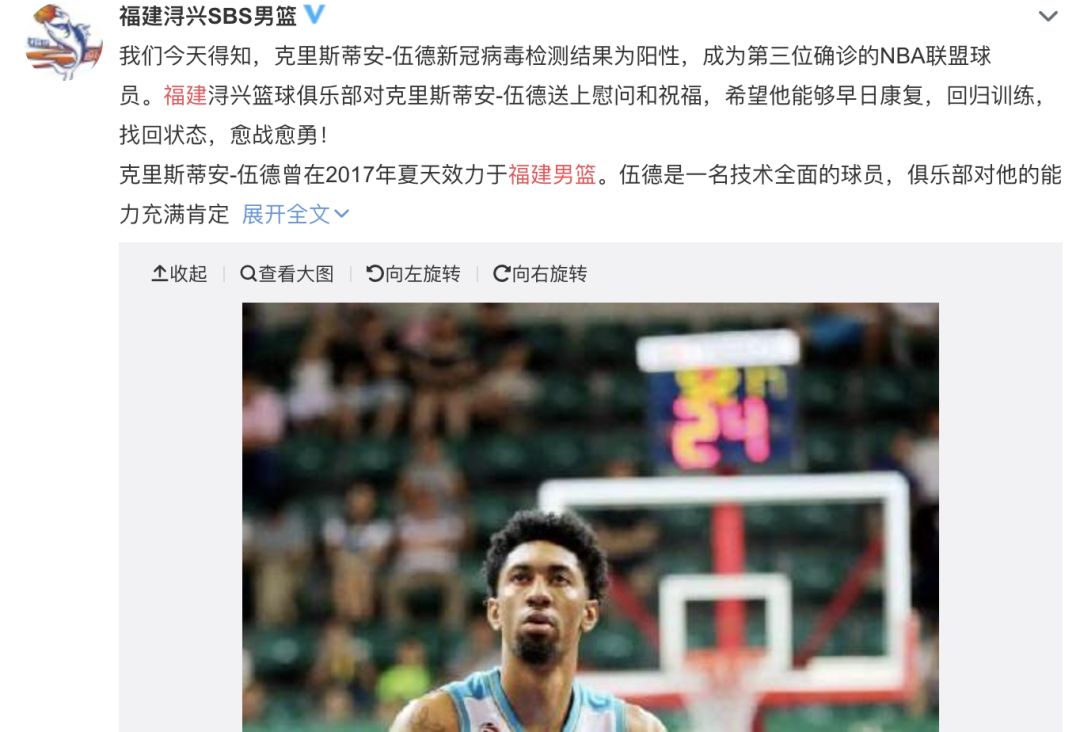Collapse the image with 收起
The width and height of the screenshot is (1080, 732).
[179, 274]
